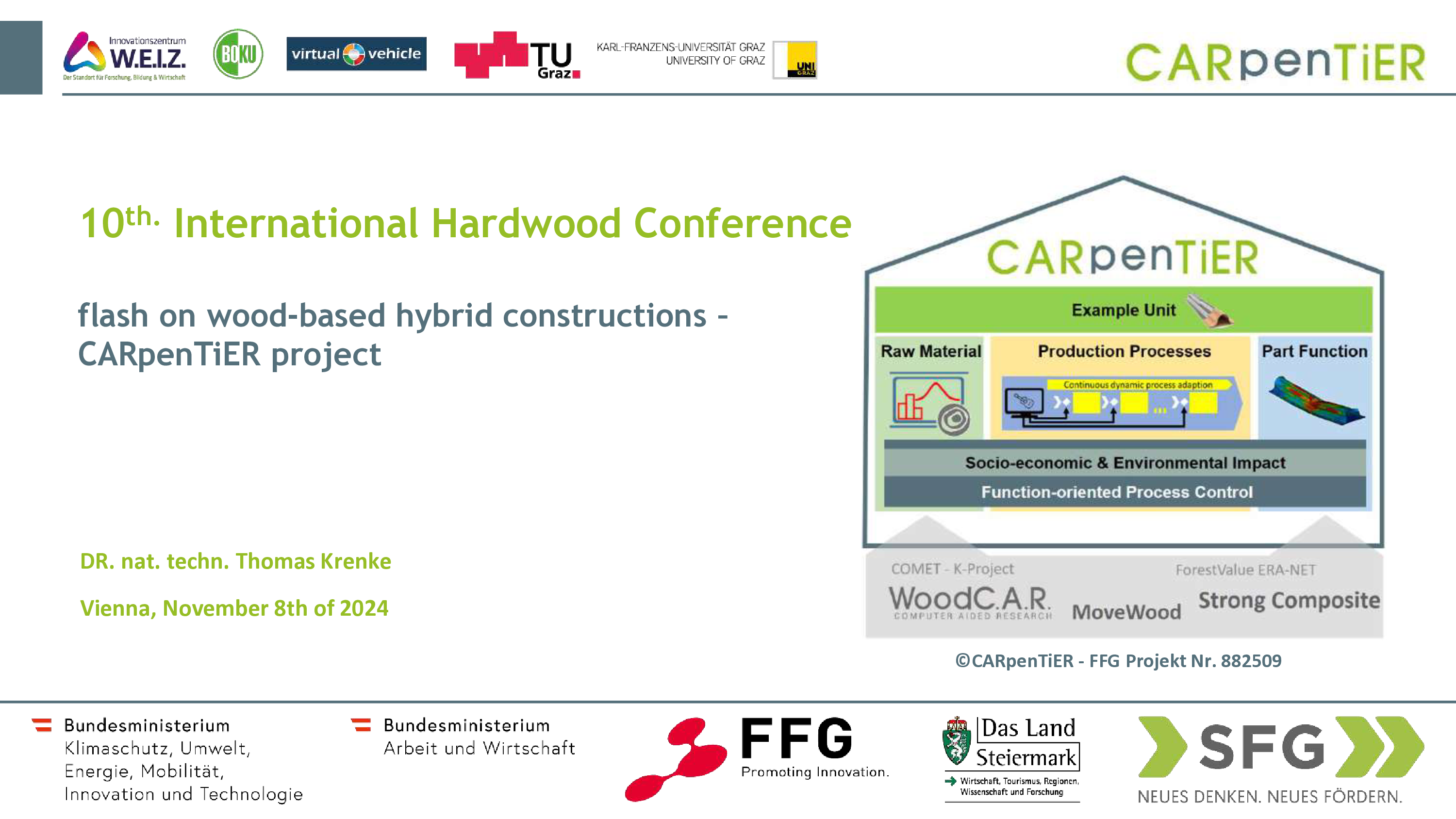The image size is (1456, 819).
Task: Click the W.E.I.Z. Innovationszentrum logo
Action: click(124, 56)
